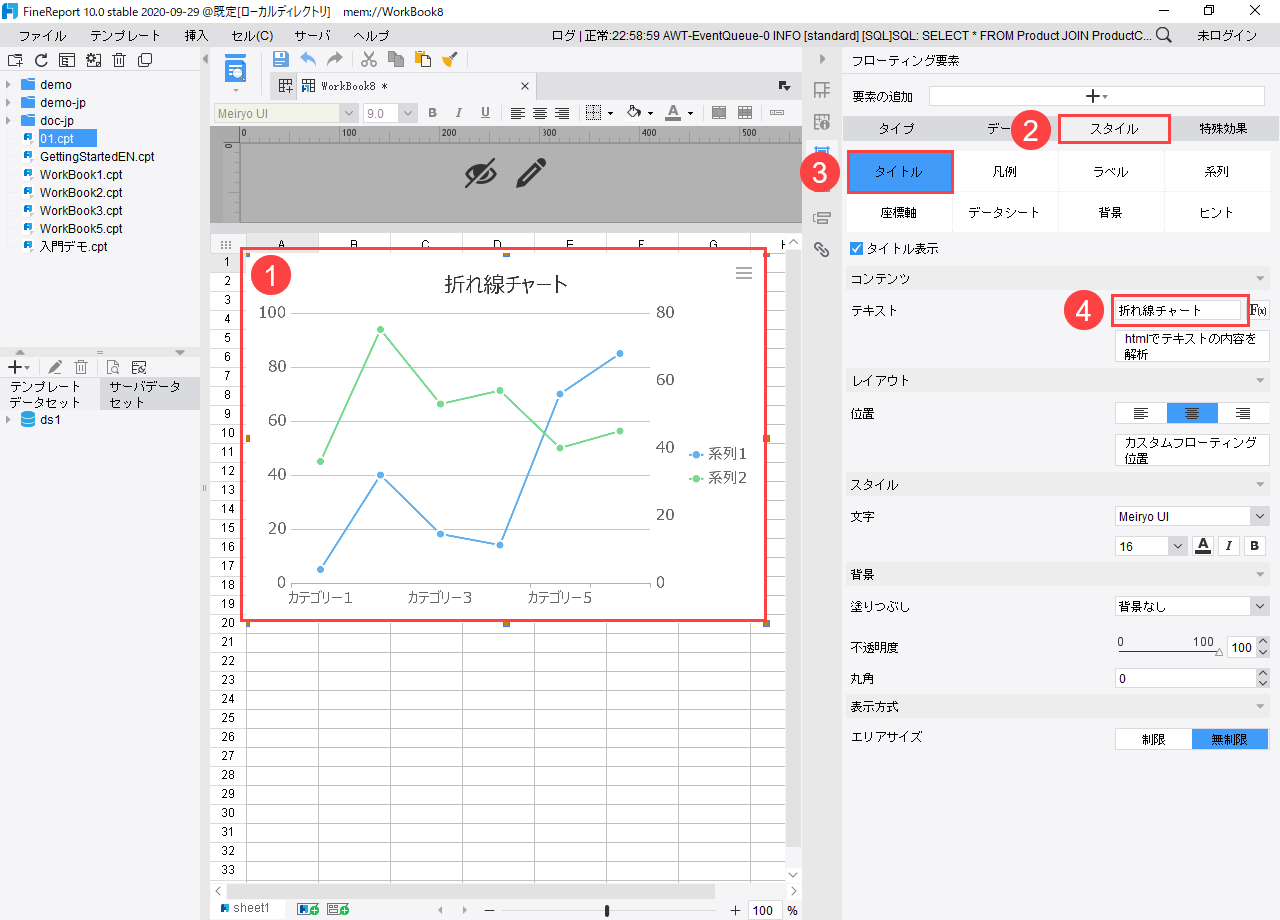The width and height of the screenshot is (1280, 920).
Task: Select 制限 area size option
Action: (1153, 739)
